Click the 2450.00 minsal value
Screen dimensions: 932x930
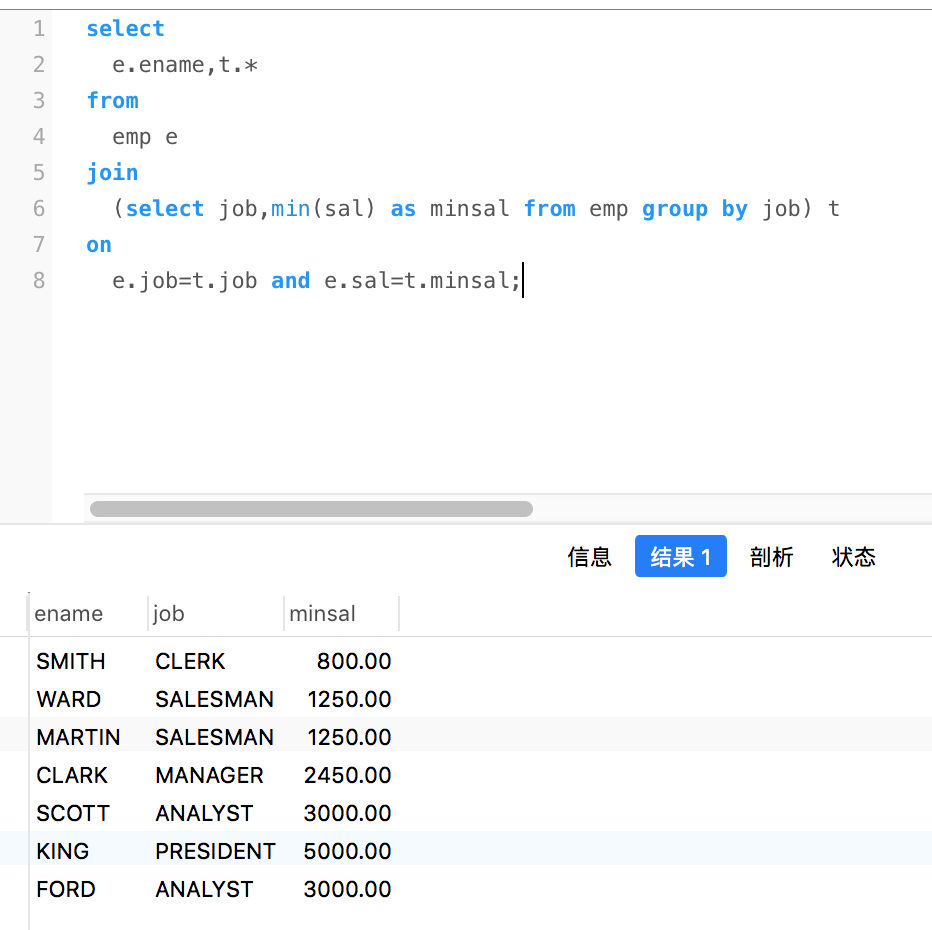point(347,775)
